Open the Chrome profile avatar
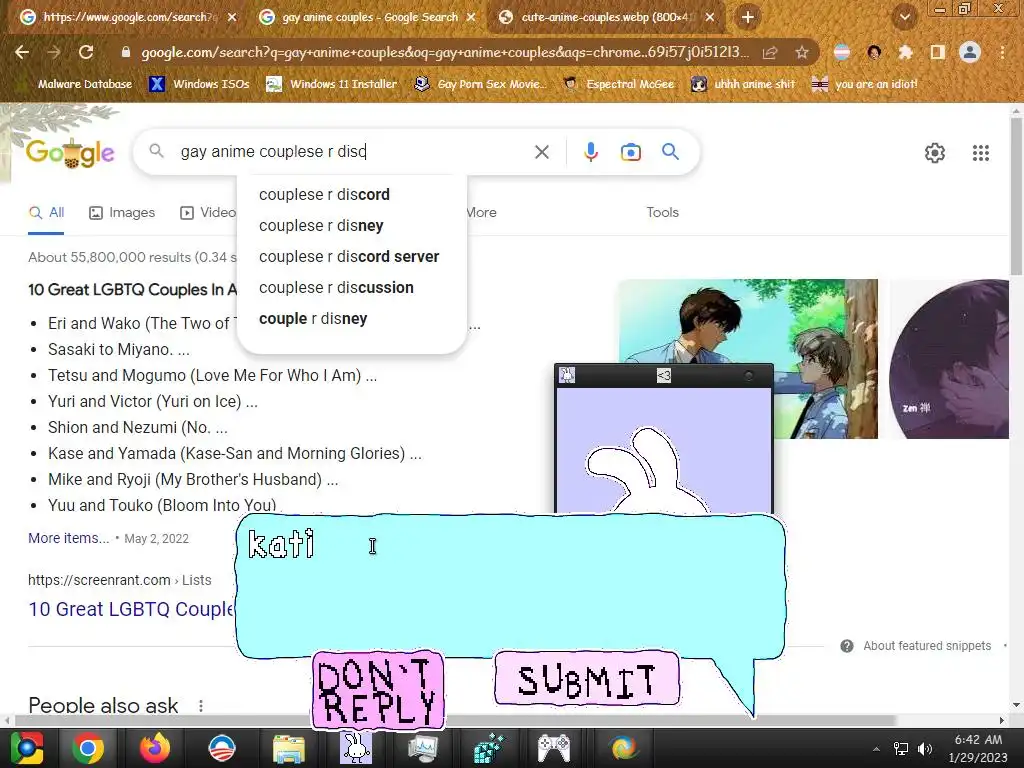 pos(970,52)
